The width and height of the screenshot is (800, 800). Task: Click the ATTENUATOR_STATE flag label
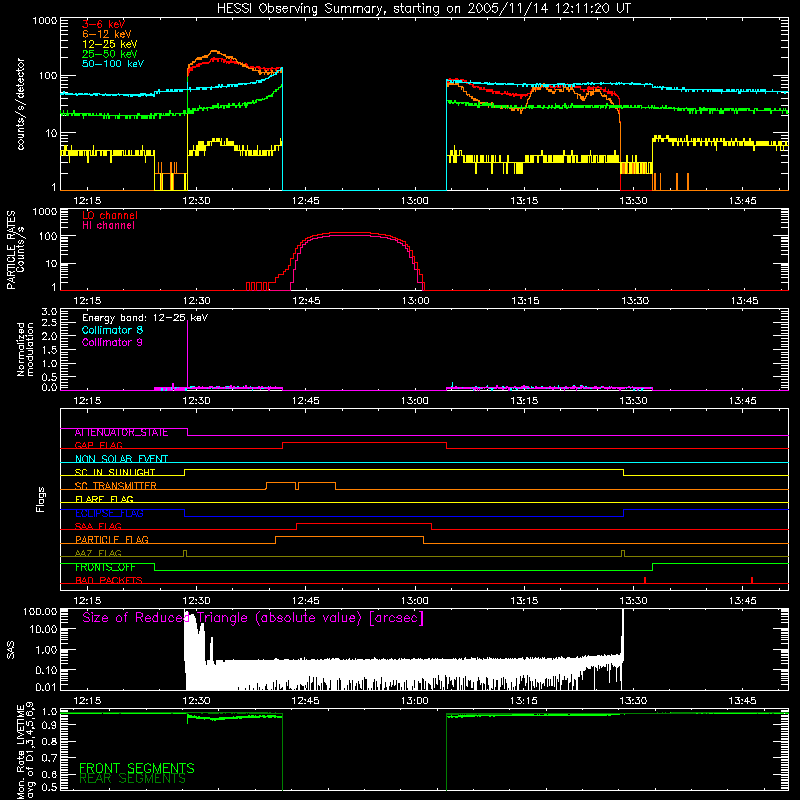point(121,433)
